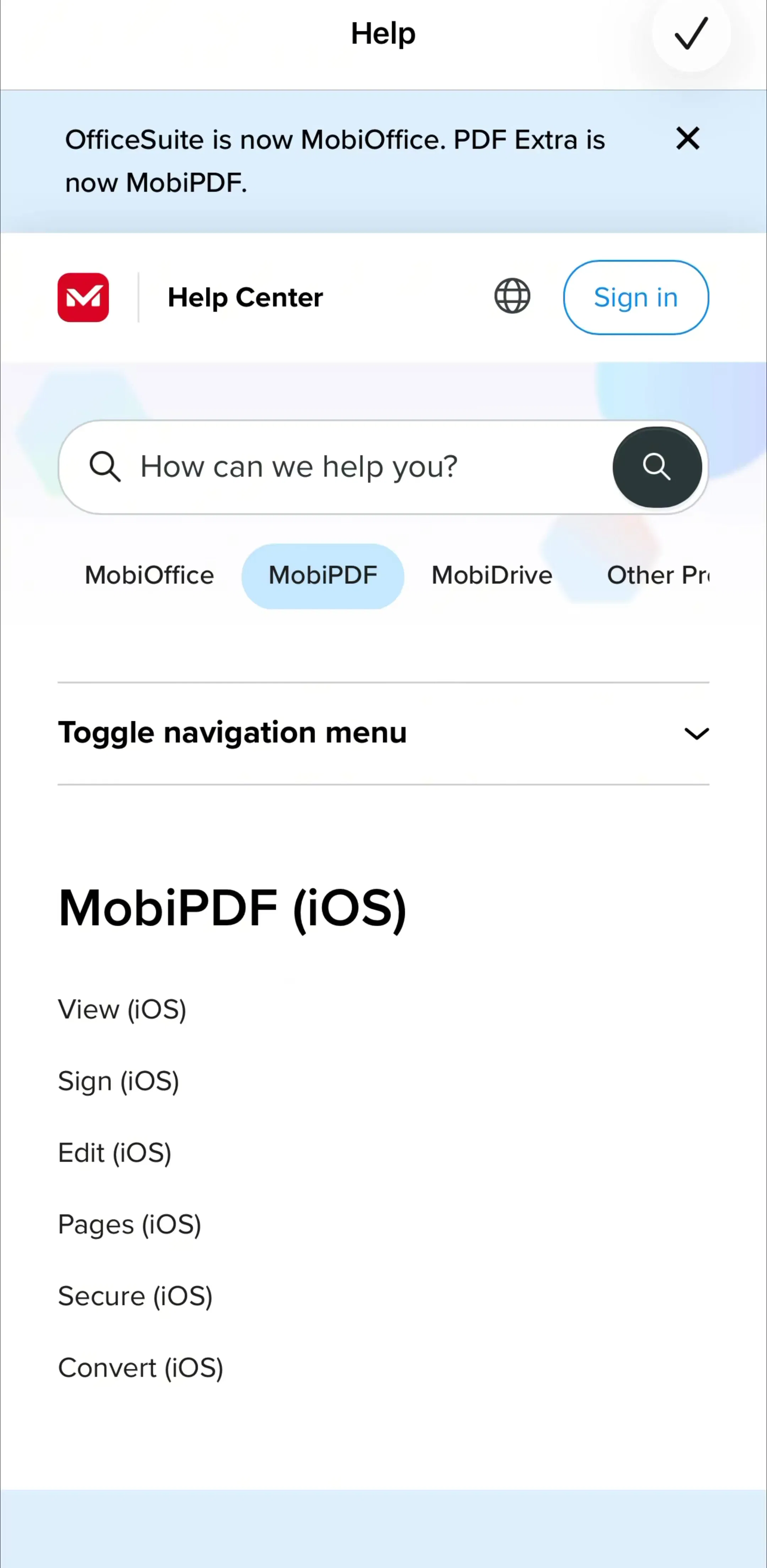Open the Sign (iOS) link
Image resolution: width=767 pixels, height=1568 pixels.
[x=119, y=1082]
